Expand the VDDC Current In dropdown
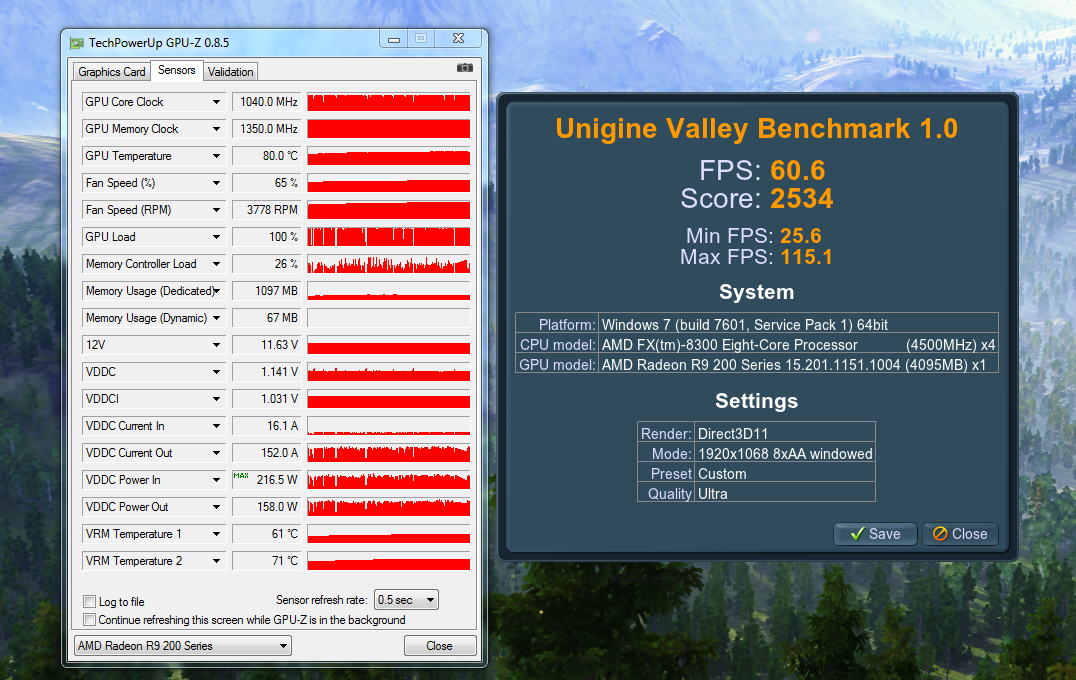This screenshot has width=1076, height=680. (216, 426)
